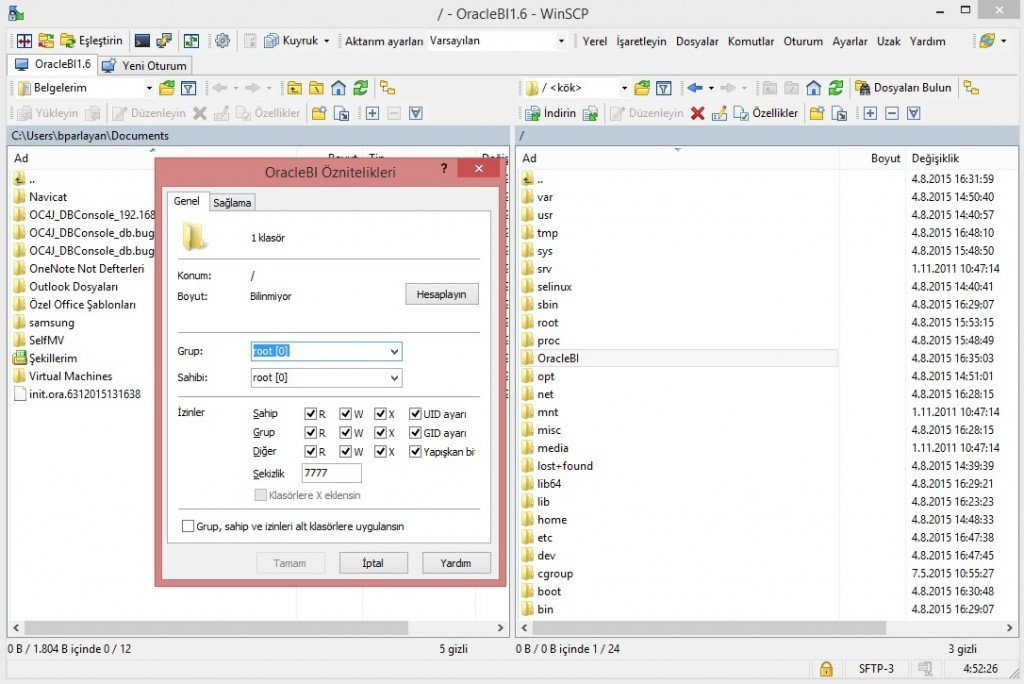Open the console terminal icon
The height and width of the screenshot is (684, 1024).
142,41
